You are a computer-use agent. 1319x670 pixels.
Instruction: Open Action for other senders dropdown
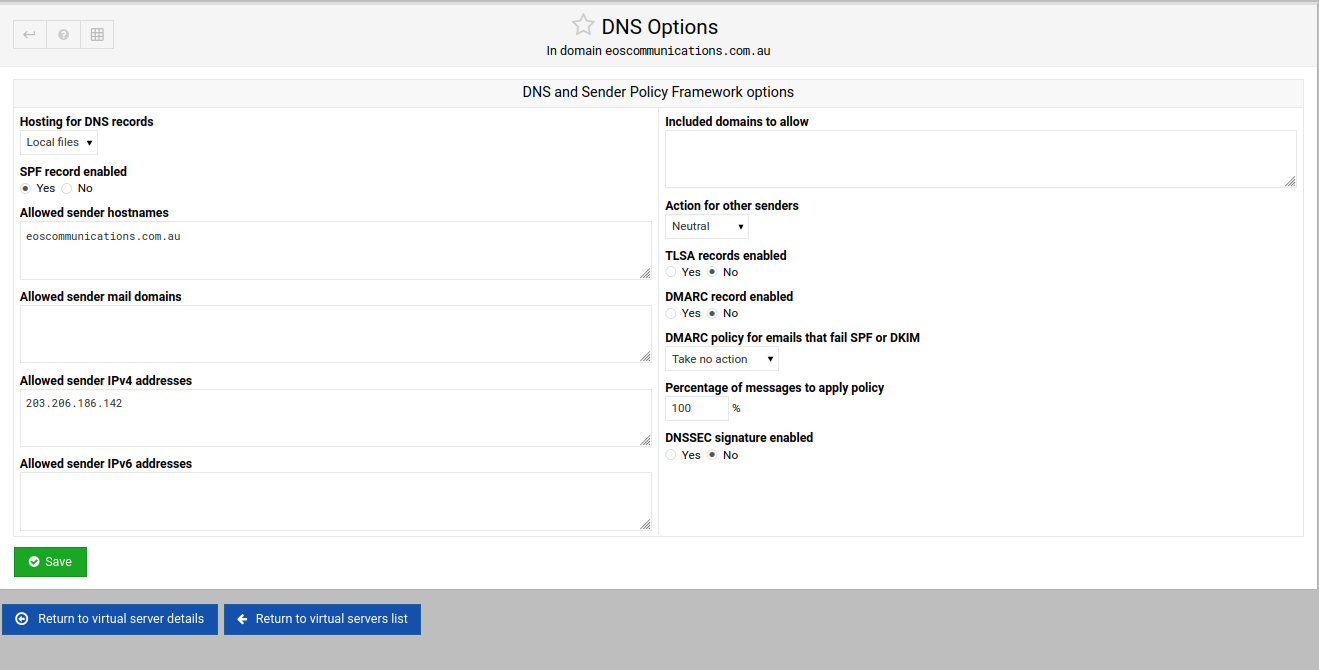(x=707, y=226)
